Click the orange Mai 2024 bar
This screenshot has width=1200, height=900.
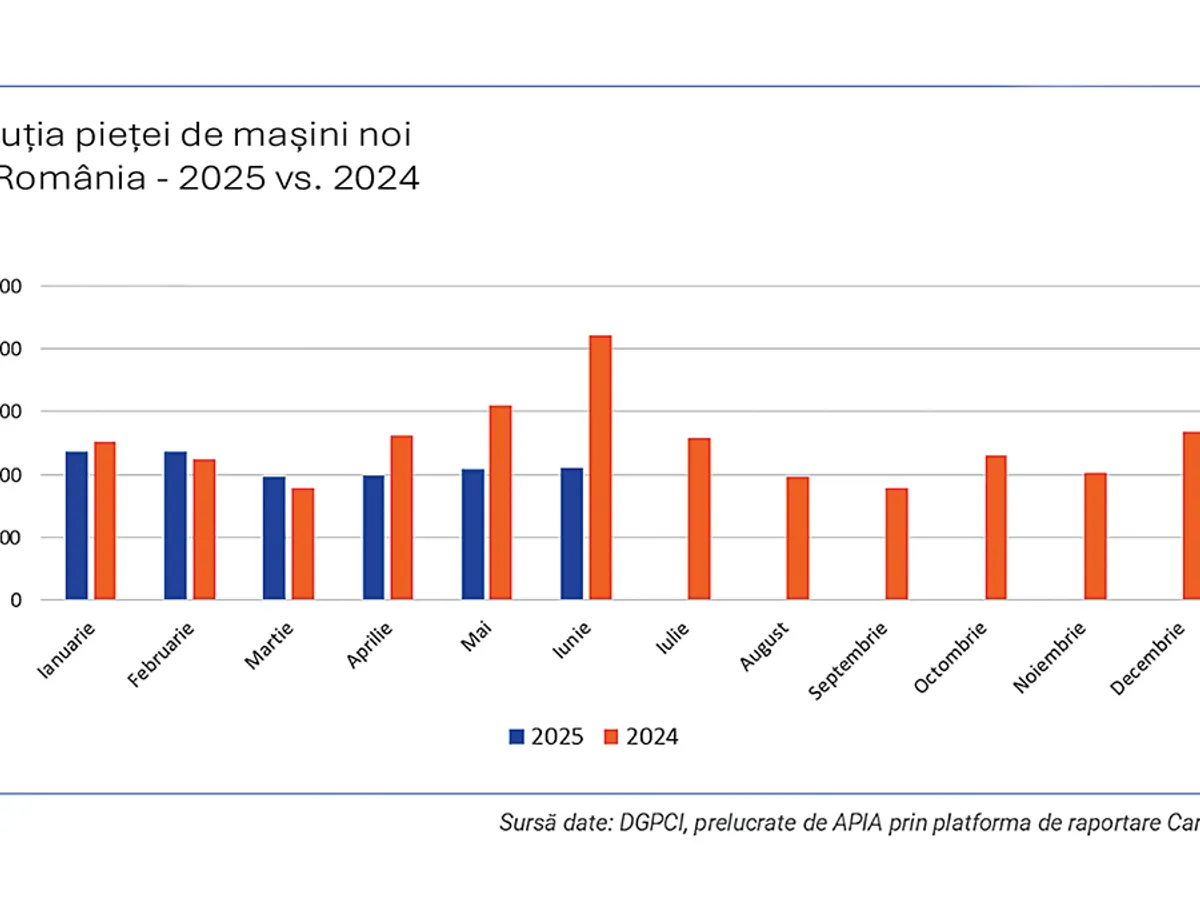click(500, 502)
